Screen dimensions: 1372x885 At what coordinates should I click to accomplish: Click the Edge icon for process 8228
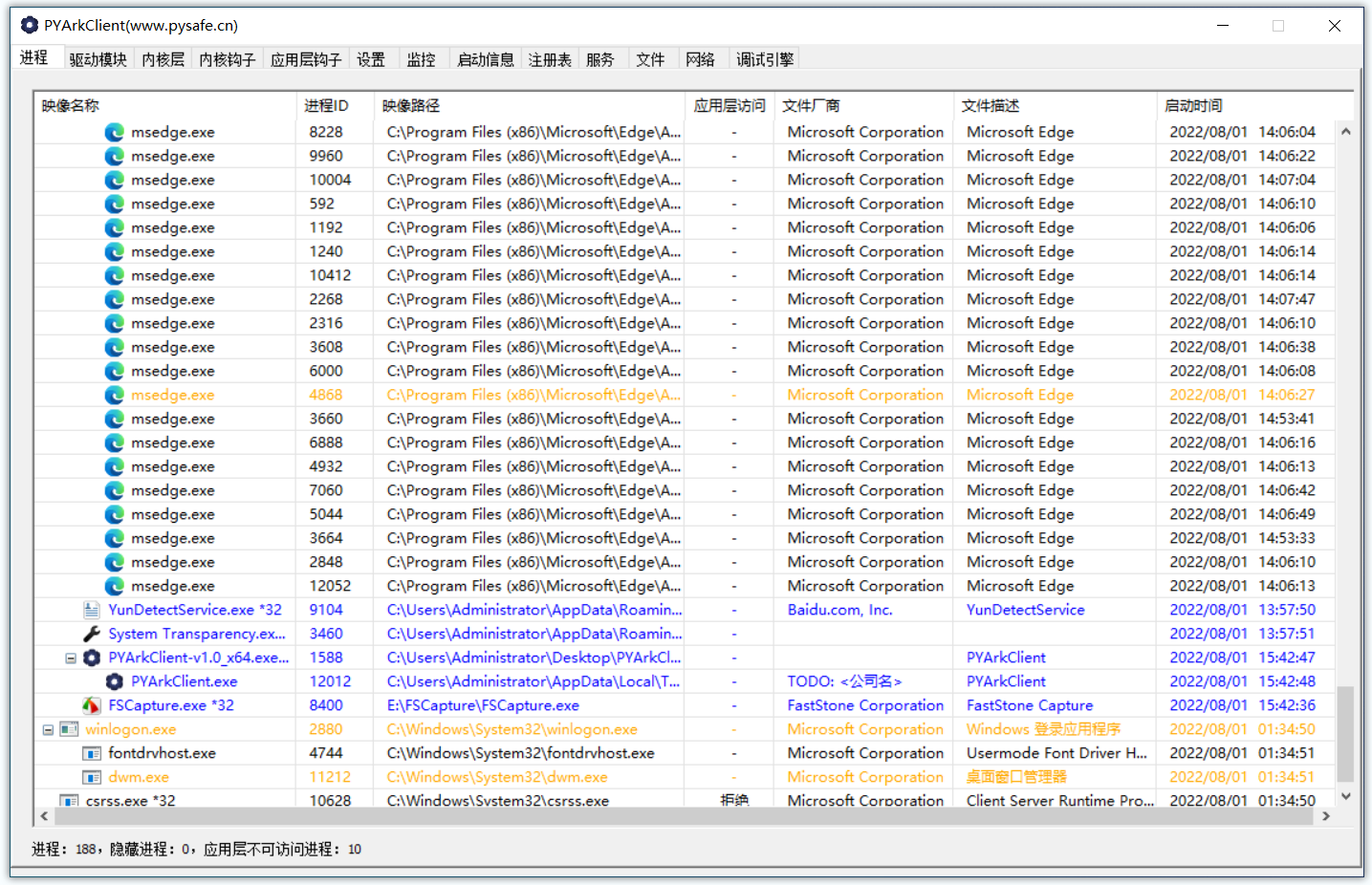coord(115,132)
